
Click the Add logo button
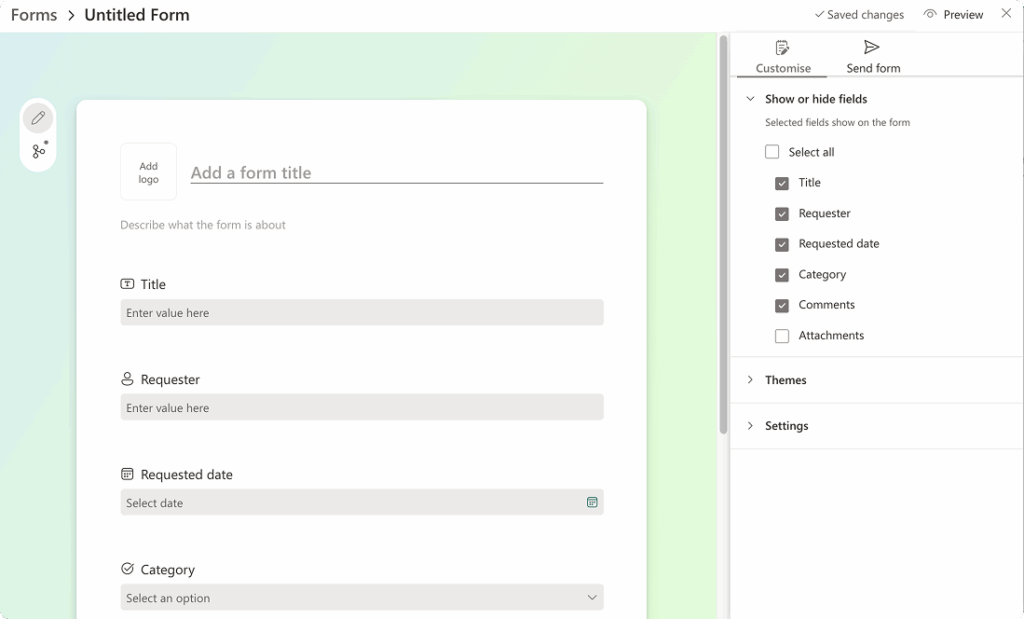[147, 171]
